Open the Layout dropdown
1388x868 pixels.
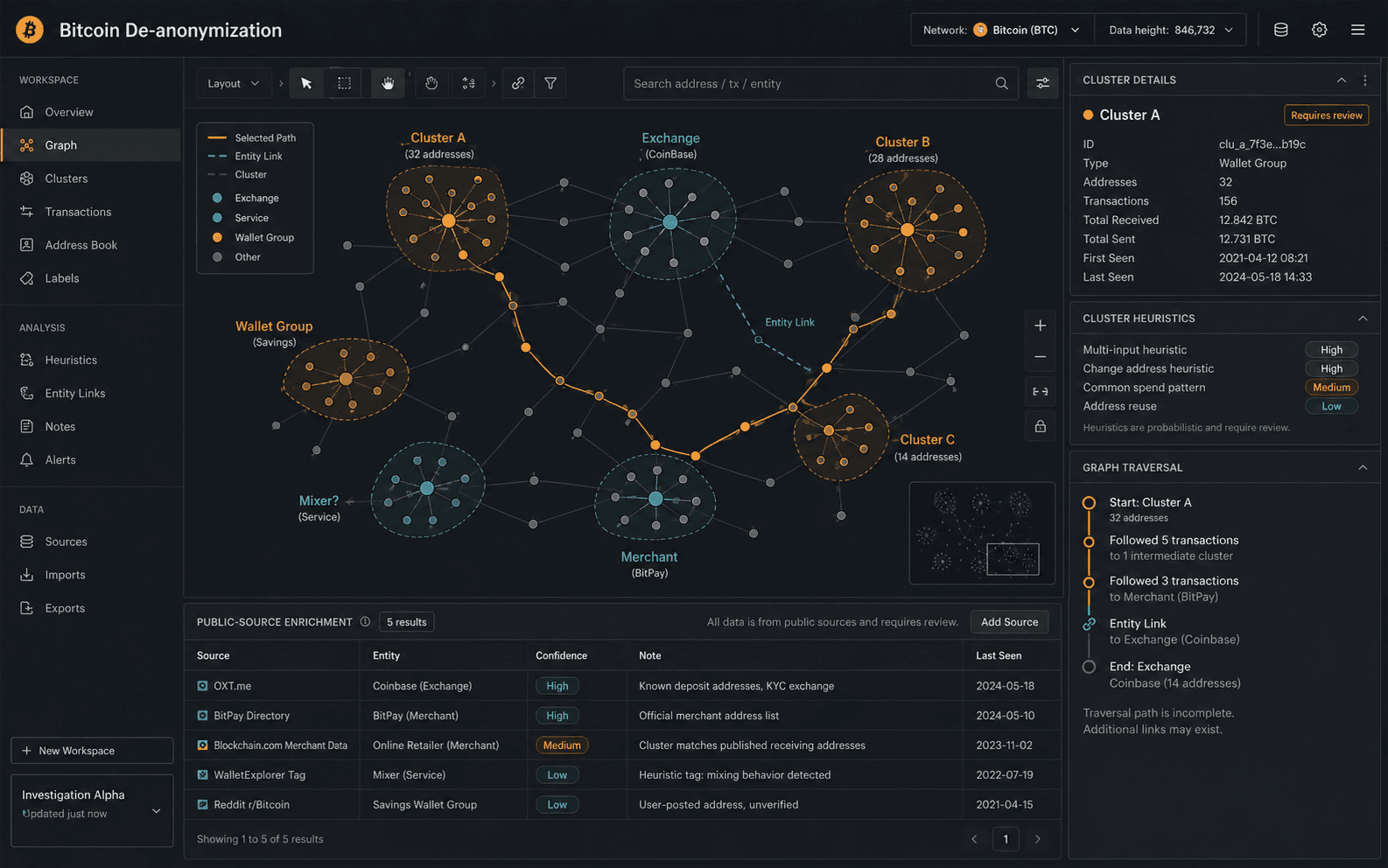point(233,83)
